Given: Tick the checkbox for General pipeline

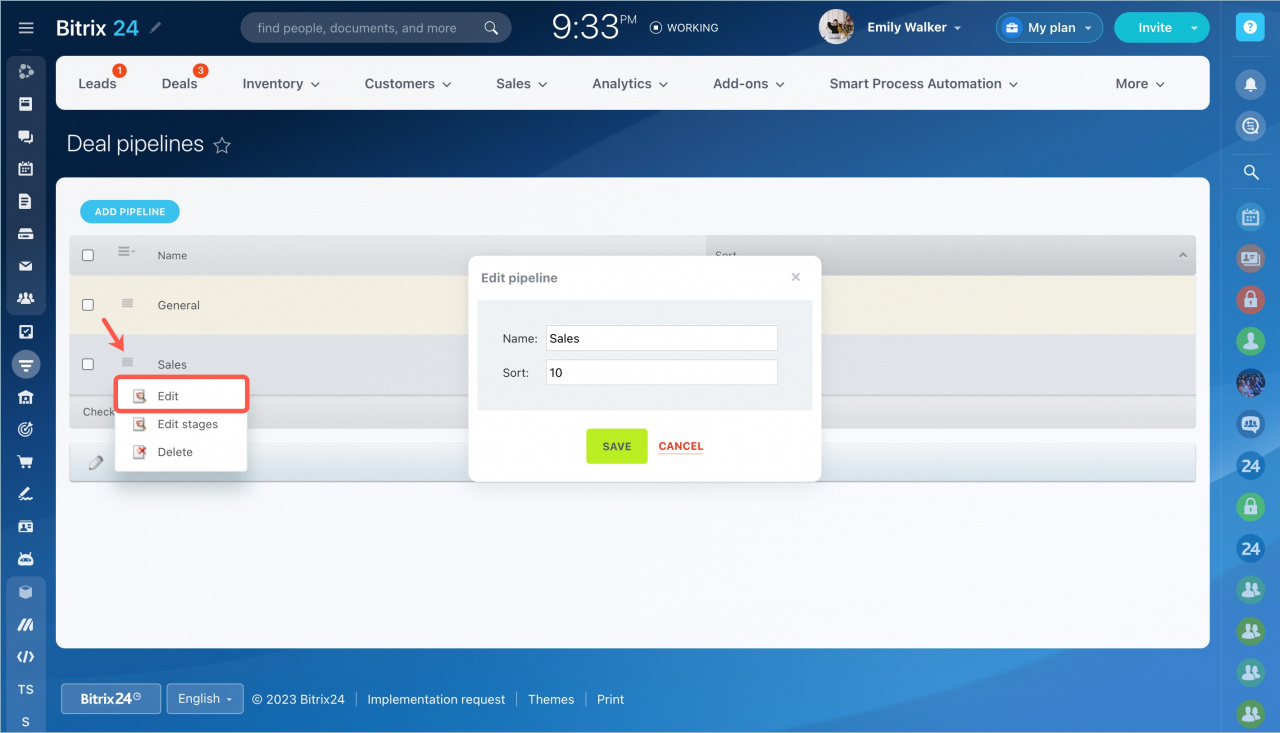Looking at the screenshot, I should [88, 305].
